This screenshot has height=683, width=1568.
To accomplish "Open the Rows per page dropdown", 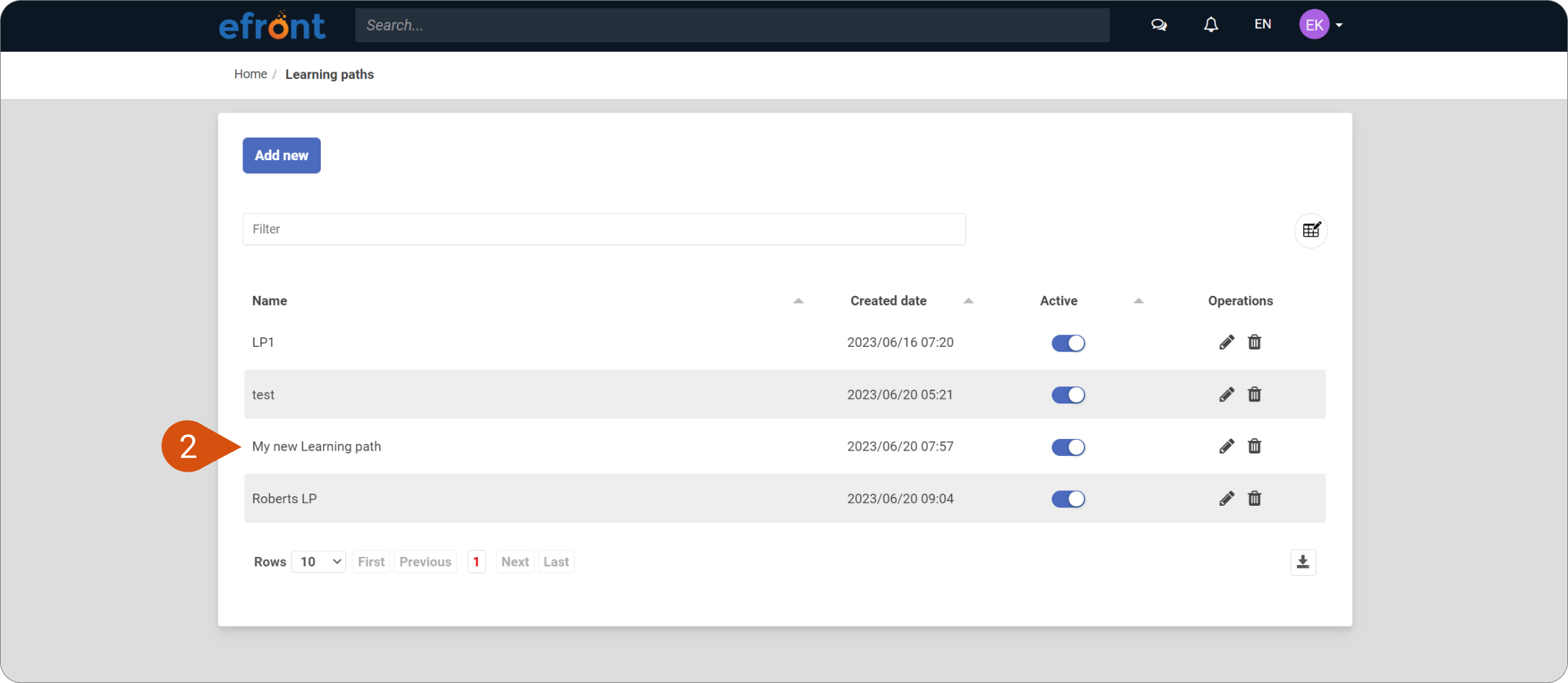I will coord(319,562).
